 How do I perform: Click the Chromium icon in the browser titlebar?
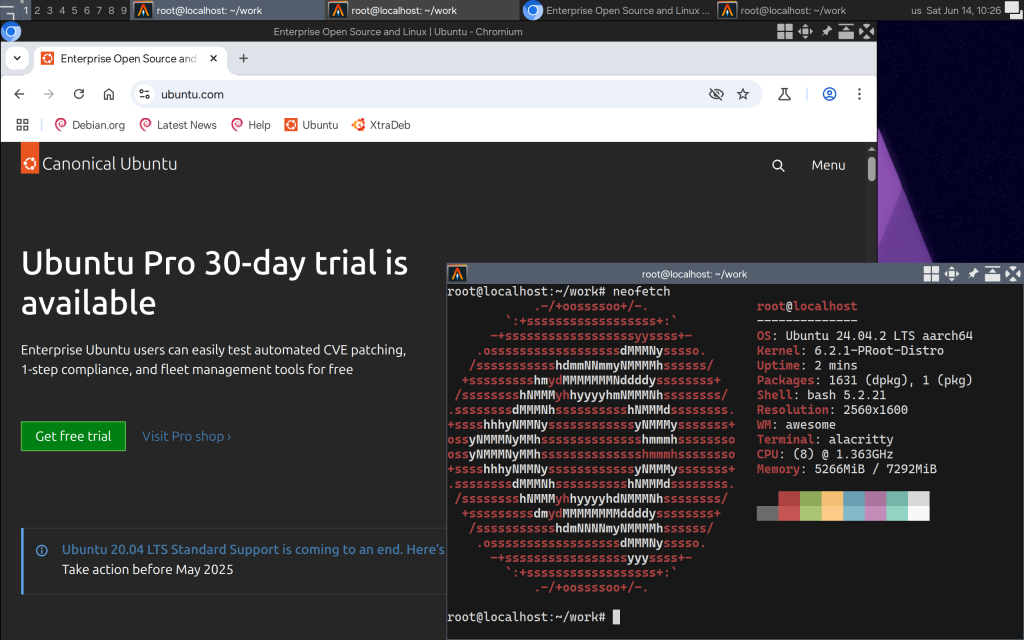pyautogui.click(x=11, y=31)
